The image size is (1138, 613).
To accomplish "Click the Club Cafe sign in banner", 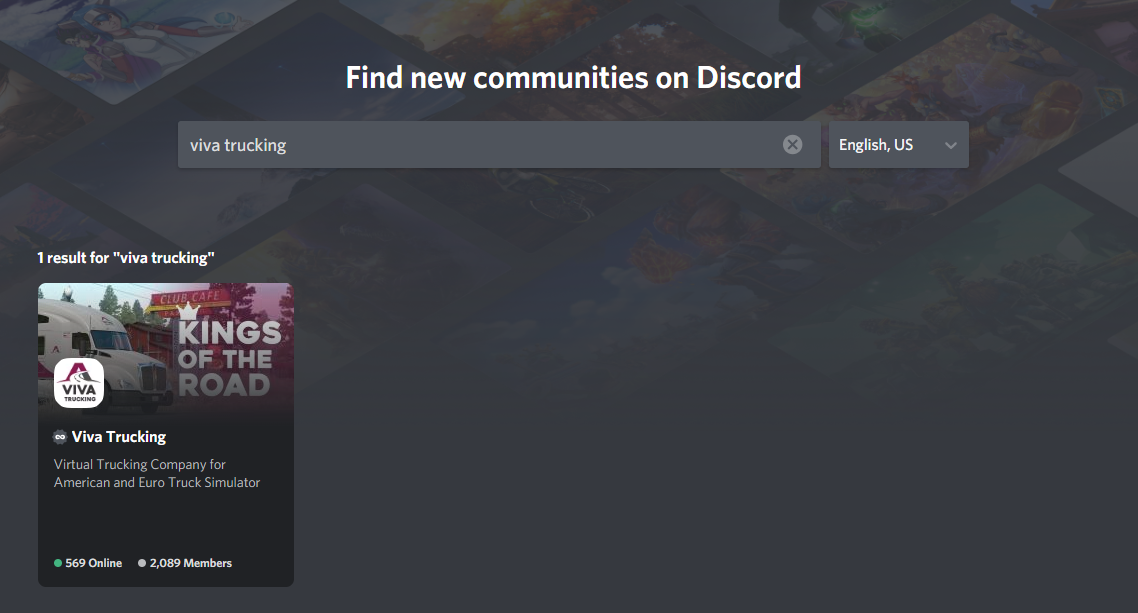I will tap(190, 297).
